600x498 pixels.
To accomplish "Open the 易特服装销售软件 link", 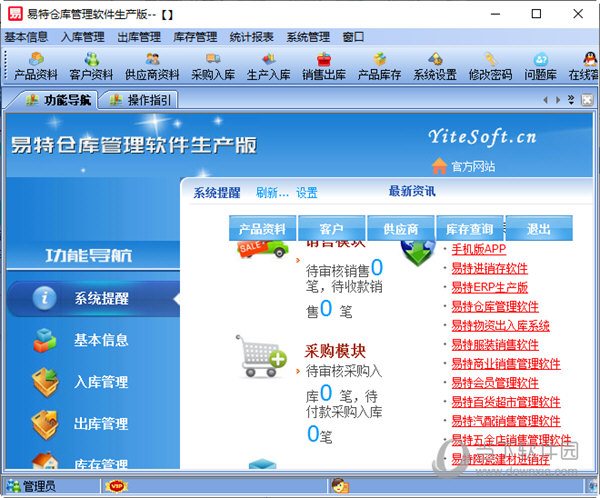I will click(495, 345).
